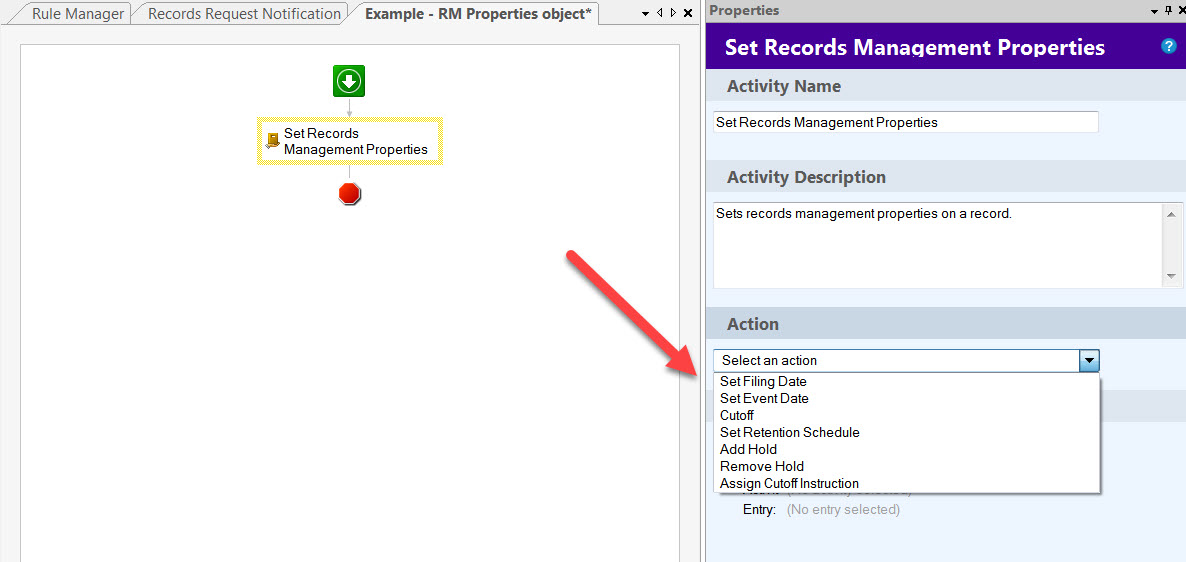Click the Set Records Management Properties activity icon

[x=272, y=141]
